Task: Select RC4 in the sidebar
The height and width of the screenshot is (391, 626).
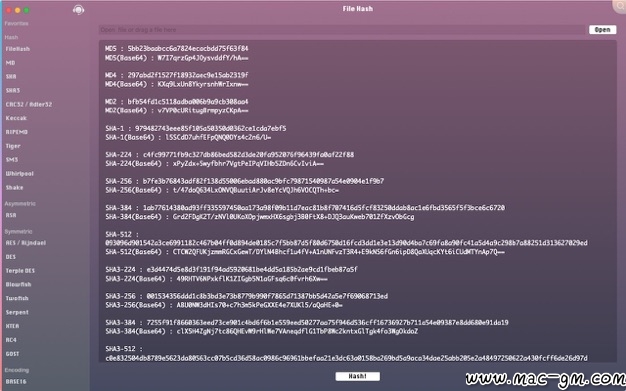Action: 11,340
